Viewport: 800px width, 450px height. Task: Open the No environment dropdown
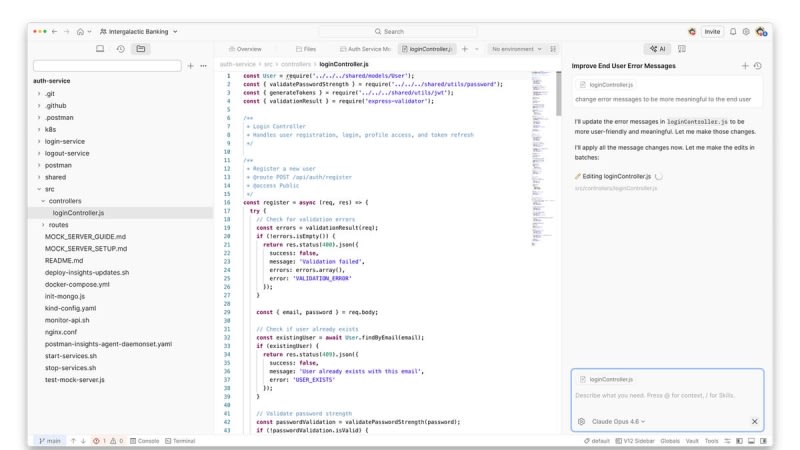click(517, 48)
